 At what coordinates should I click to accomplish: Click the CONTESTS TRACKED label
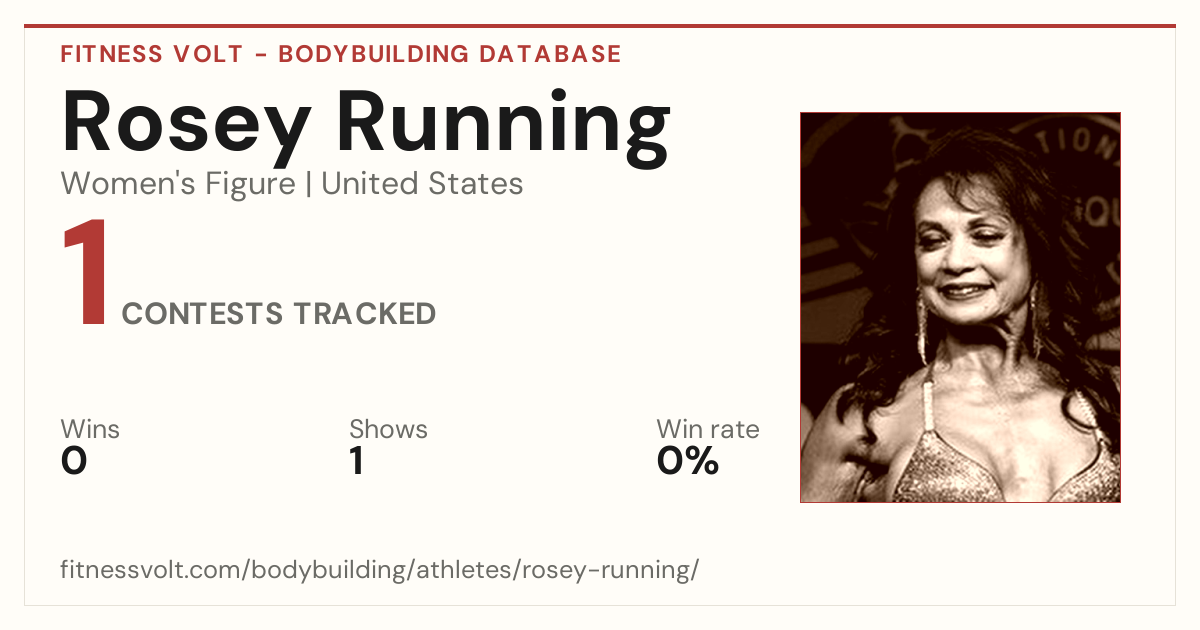pyautogui.click(x=279, y=314)
